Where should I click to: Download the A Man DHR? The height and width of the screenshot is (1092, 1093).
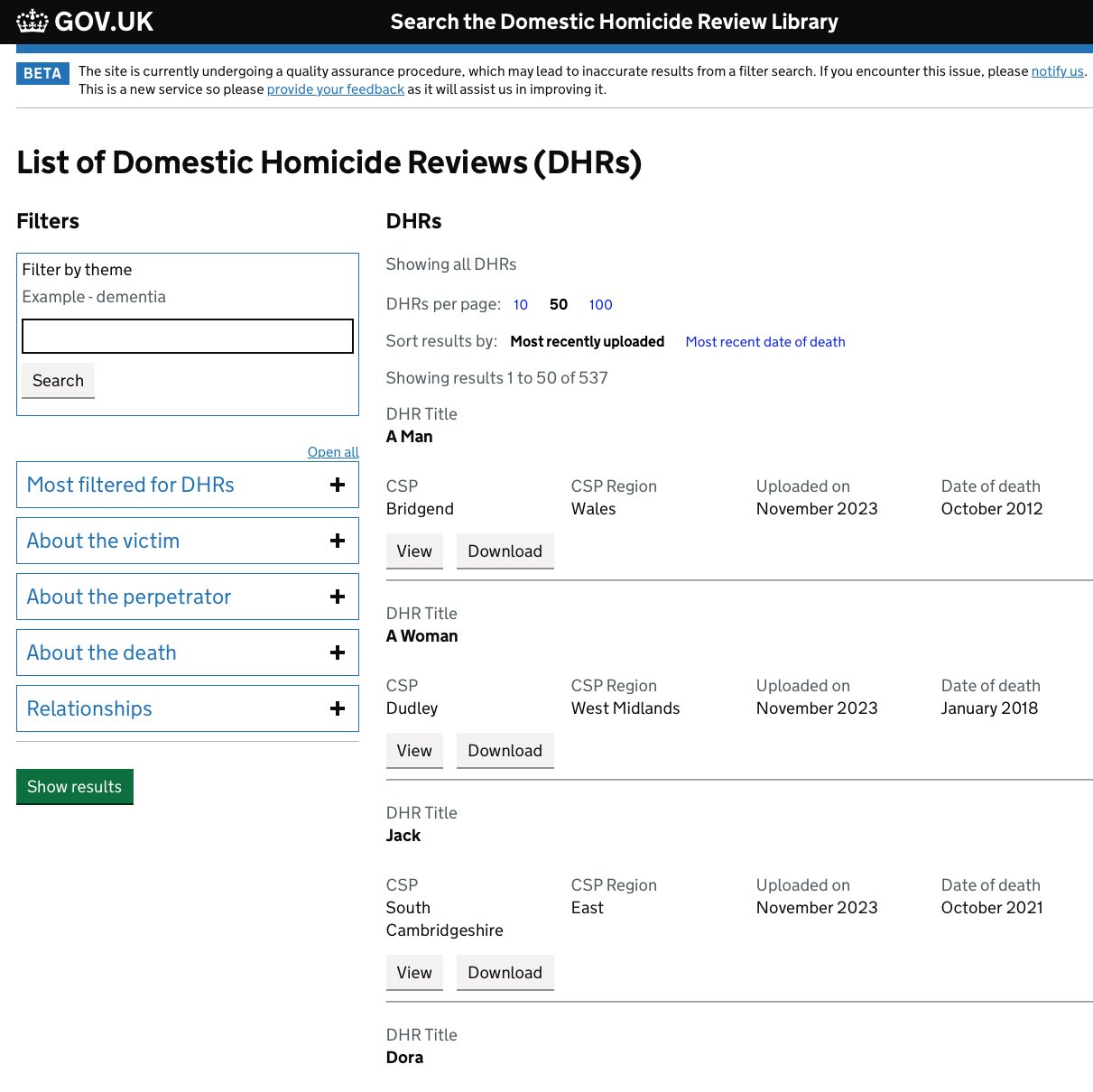tap(505, 551)
